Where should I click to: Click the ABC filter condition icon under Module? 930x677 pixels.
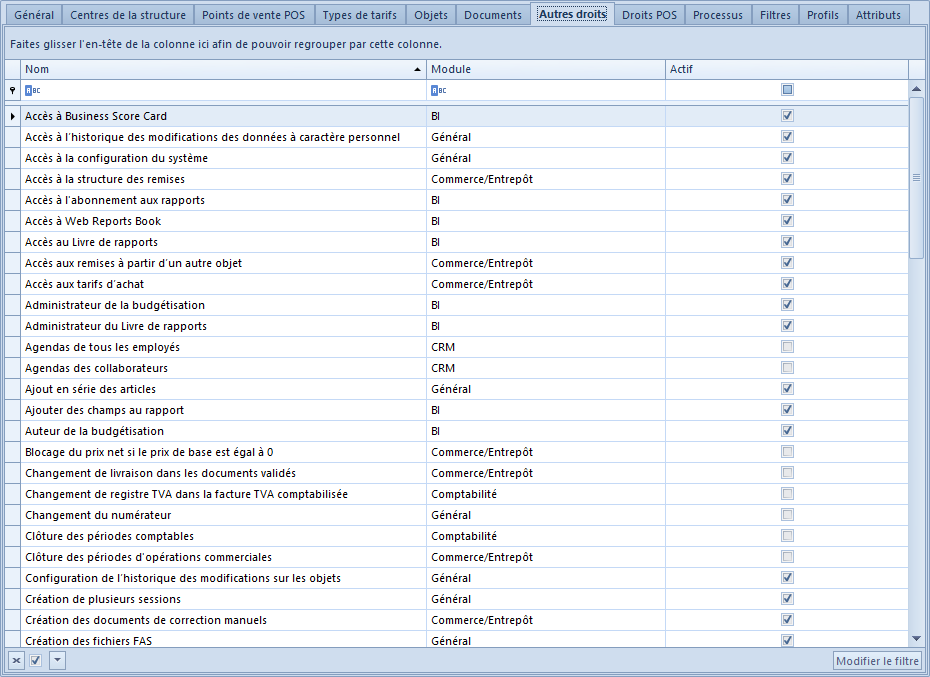(439, 90)
